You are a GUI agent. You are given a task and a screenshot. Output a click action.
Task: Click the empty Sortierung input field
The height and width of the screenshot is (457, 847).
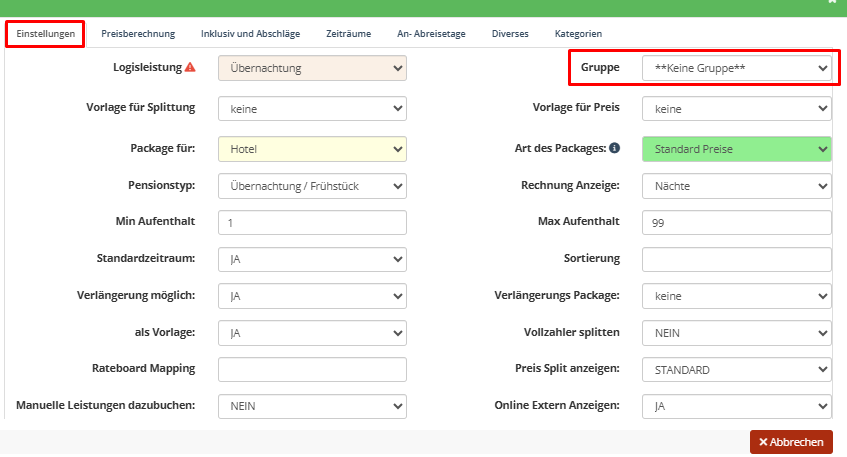tap(736, 259)
